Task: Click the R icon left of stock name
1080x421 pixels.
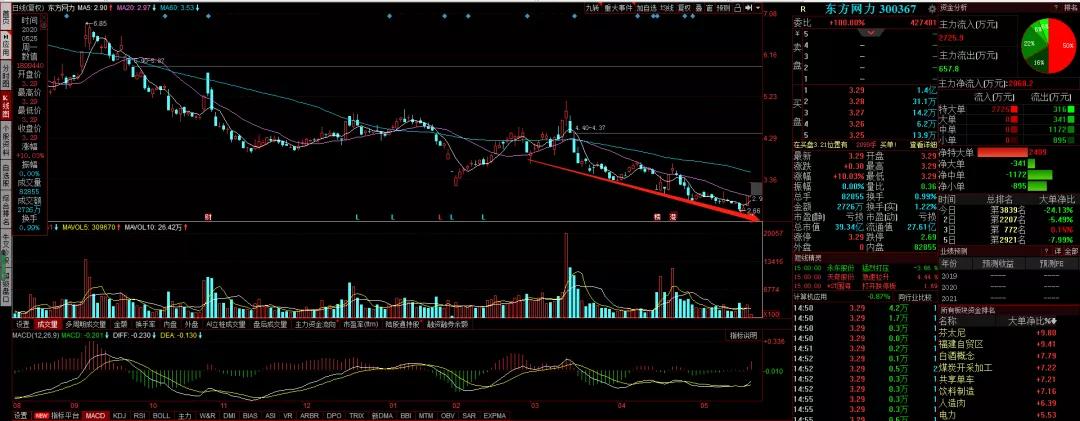Action: pyautogui.click(x=803, y=8)
